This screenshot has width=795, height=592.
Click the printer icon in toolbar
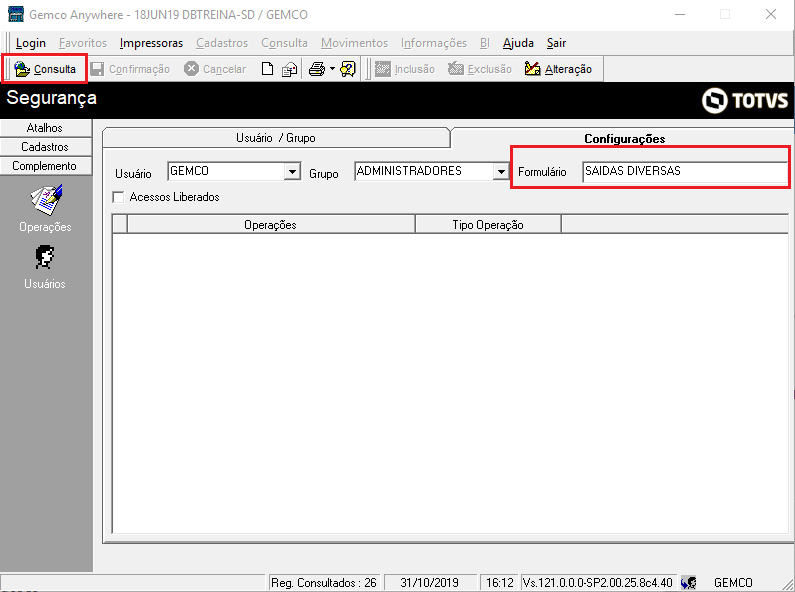(x=317, y=69)
